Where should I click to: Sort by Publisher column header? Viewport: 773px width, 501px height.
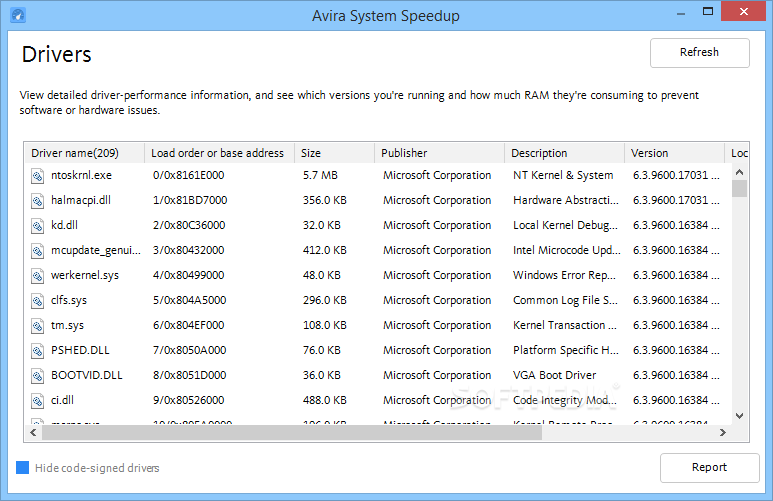[x=439, y=153]
